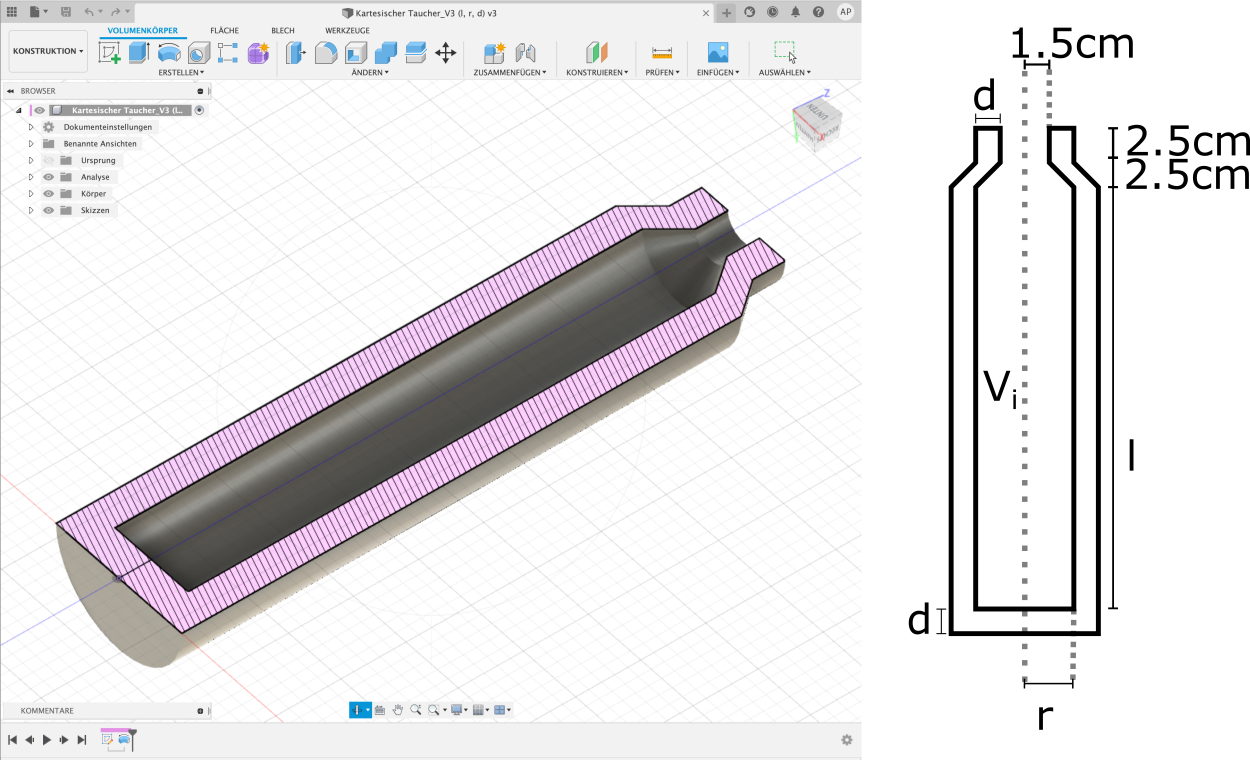Open the KONSTRUKTION workspace dropdown
This screenshot has height=760, width=1250.
[x=48, y=51]
